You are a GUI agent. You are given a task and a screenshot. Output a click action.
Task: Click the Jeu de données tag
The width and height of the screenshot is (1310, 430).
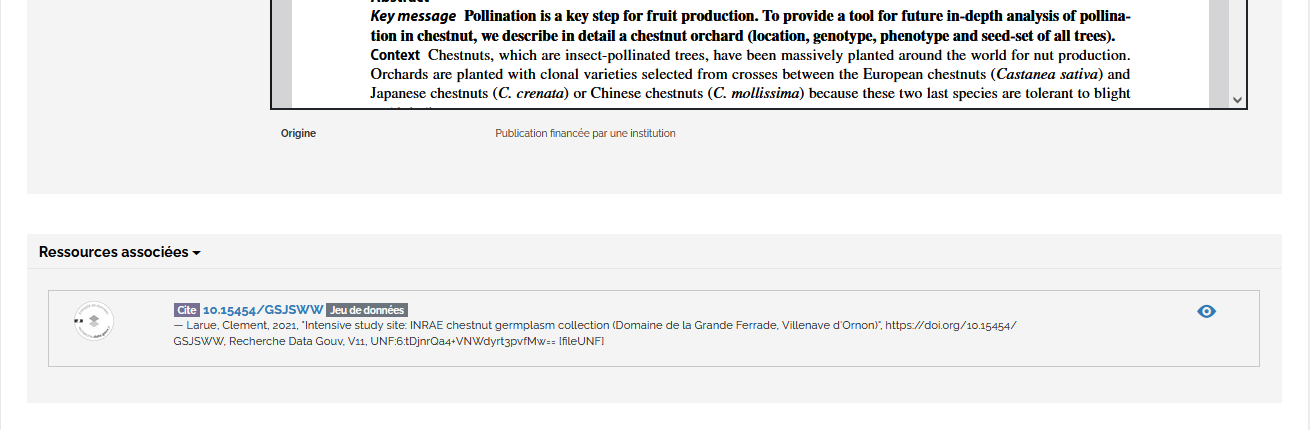point(367,310)
